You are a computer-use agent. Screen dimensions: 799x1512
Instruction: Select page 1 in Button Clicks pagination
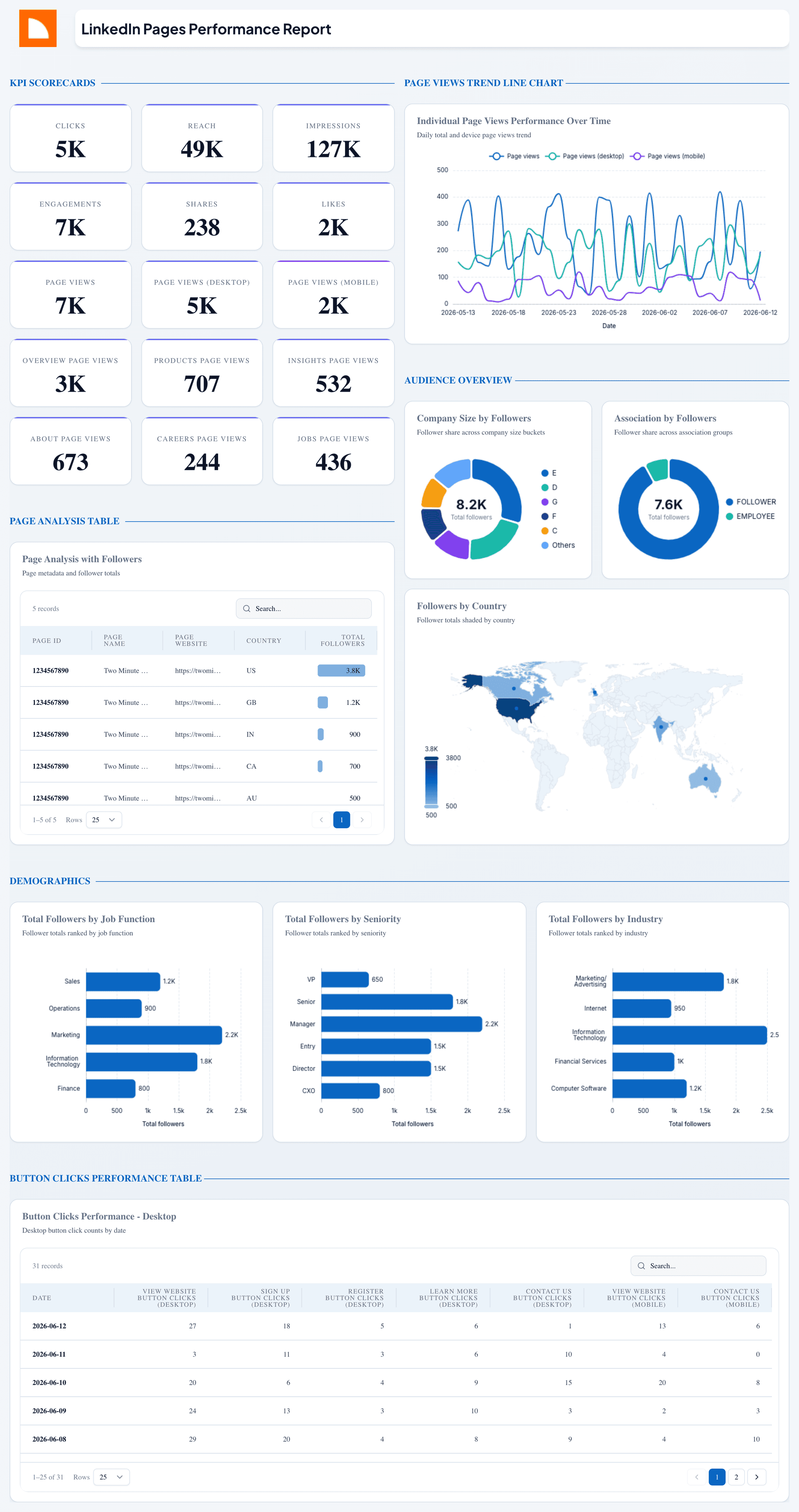click(717, 1477)
